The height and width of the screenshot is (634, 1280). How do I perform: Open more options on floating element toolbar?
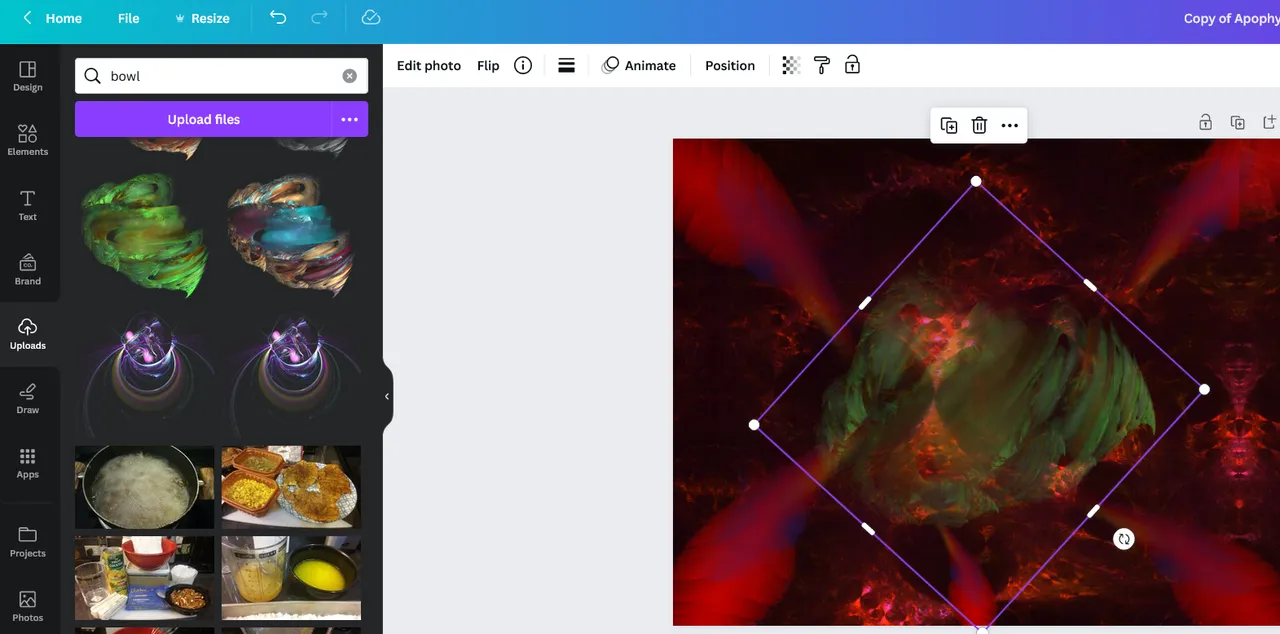(x=1010, y=125)
